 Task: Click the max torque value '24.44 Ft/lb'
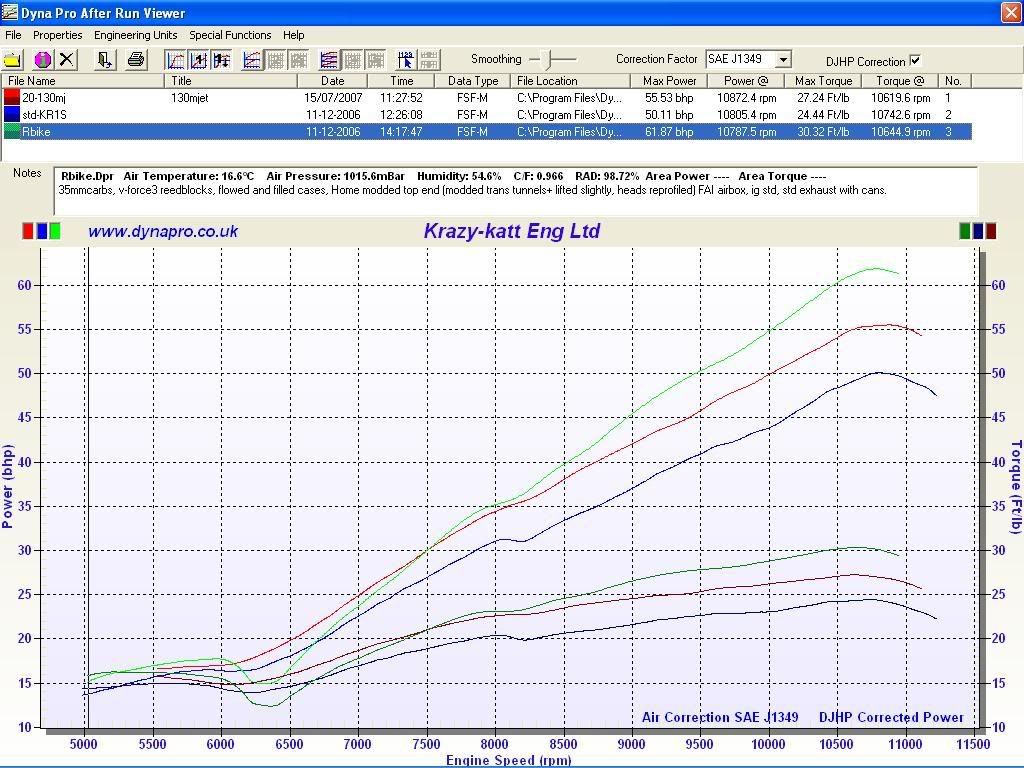pos(824,115)
